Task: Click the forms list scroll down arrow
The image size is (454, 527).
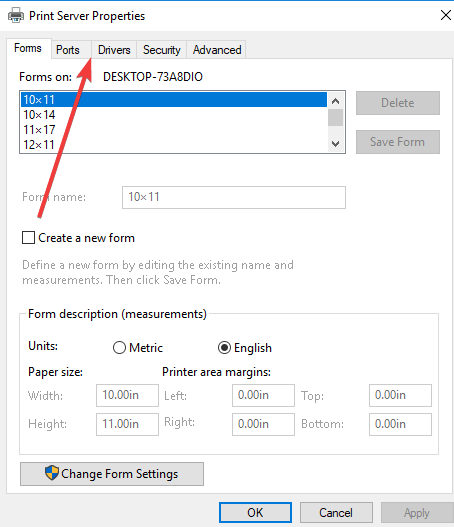Action: (335, 144)
